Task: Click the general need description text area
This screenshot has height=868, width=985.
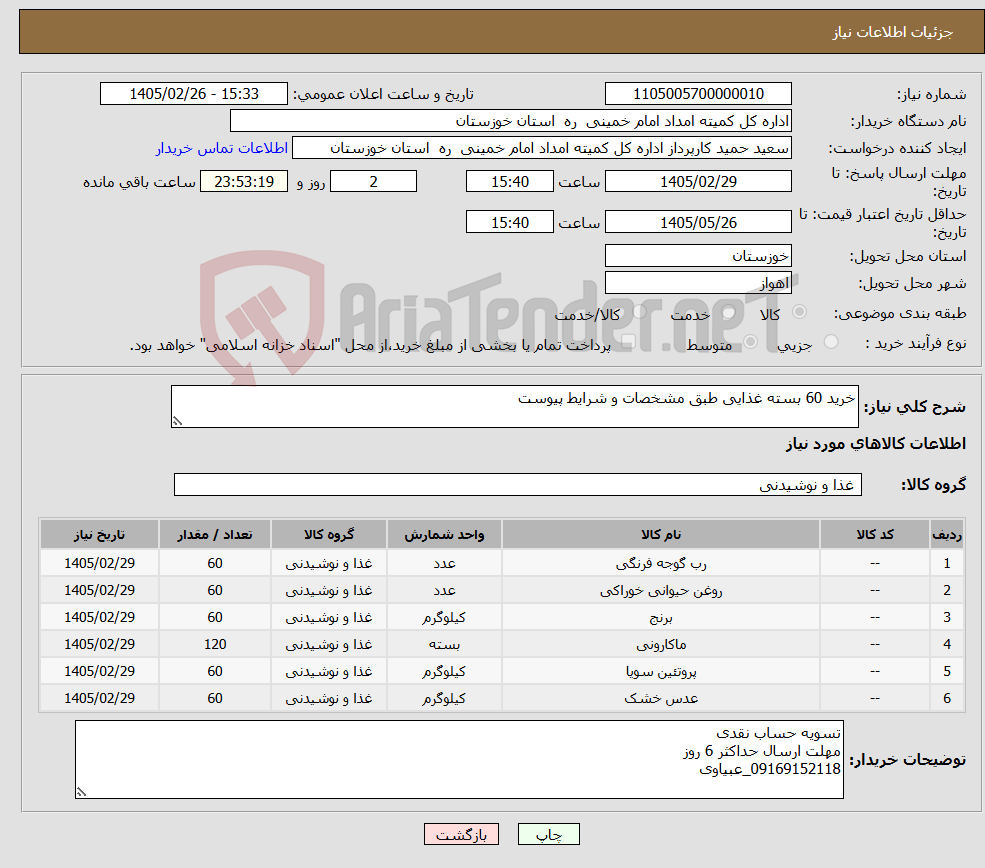Action: [x=514, y=406]
